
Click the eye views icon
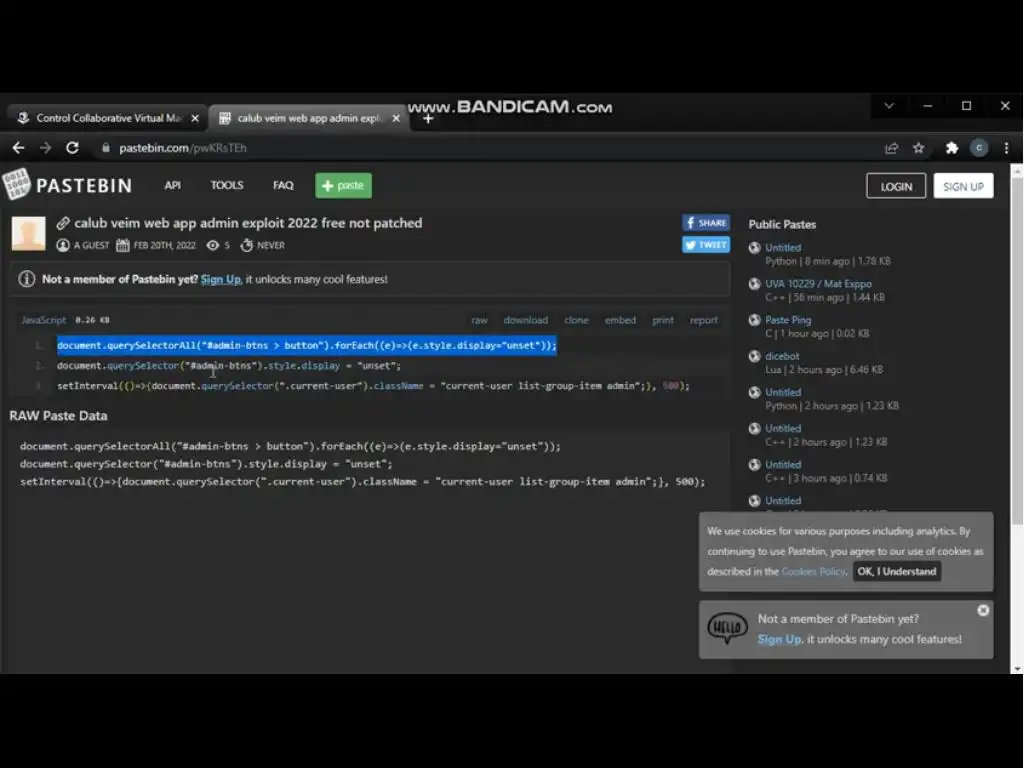pyautogui.click(x=213, y=246)
